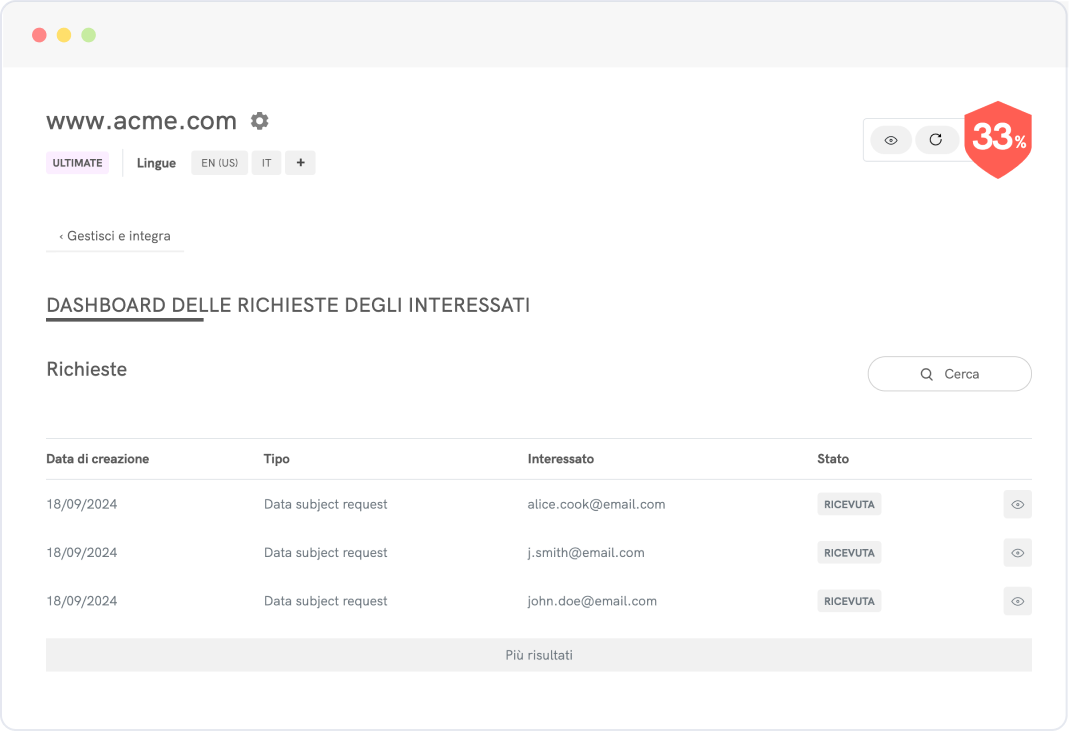Click the ULTIMATE plan badge
This screenshot has width=1069, height=732.
coord(77,163)
